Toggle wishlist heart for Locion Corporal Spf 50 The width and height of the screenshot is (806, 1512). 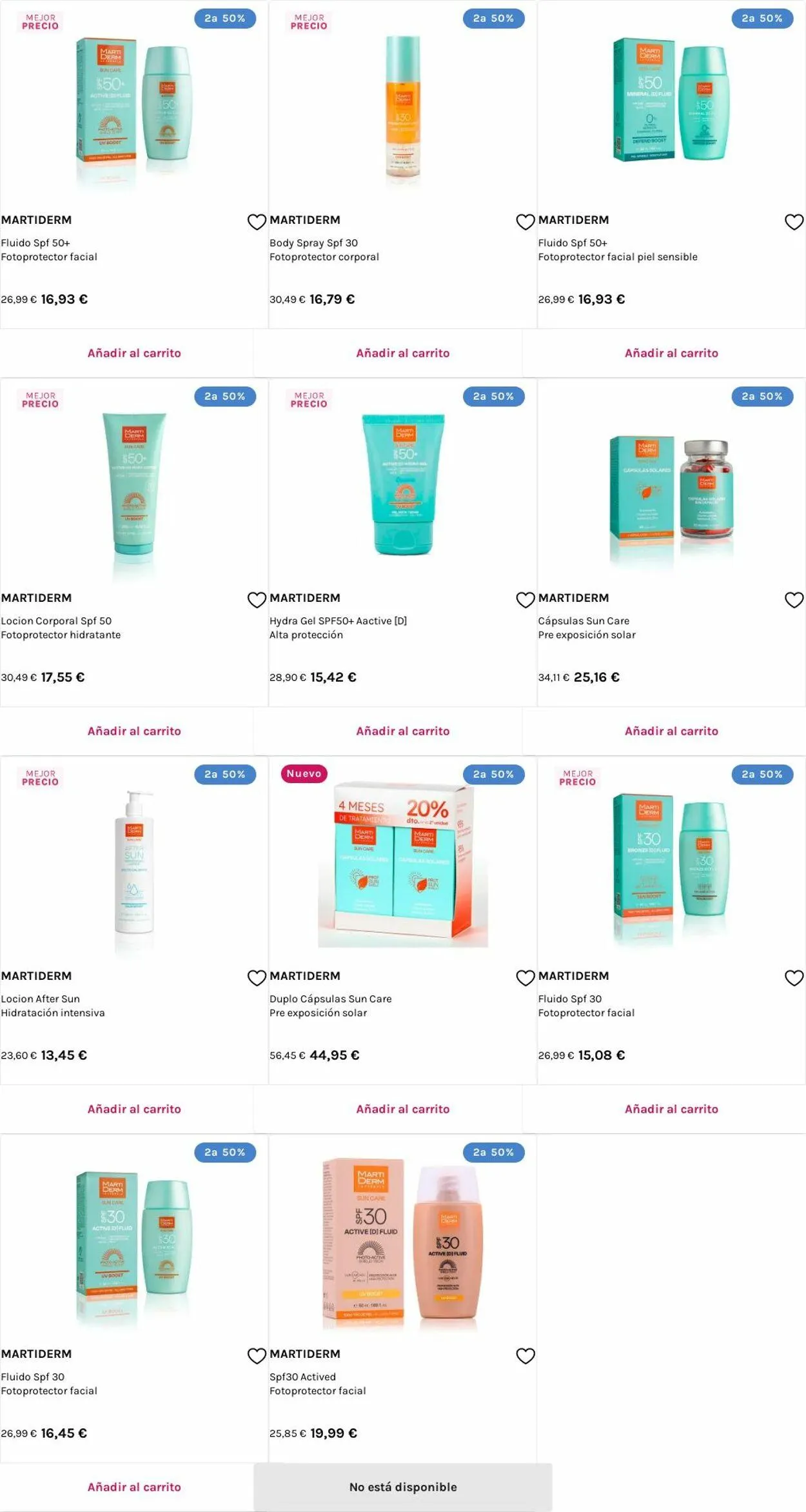257,600
